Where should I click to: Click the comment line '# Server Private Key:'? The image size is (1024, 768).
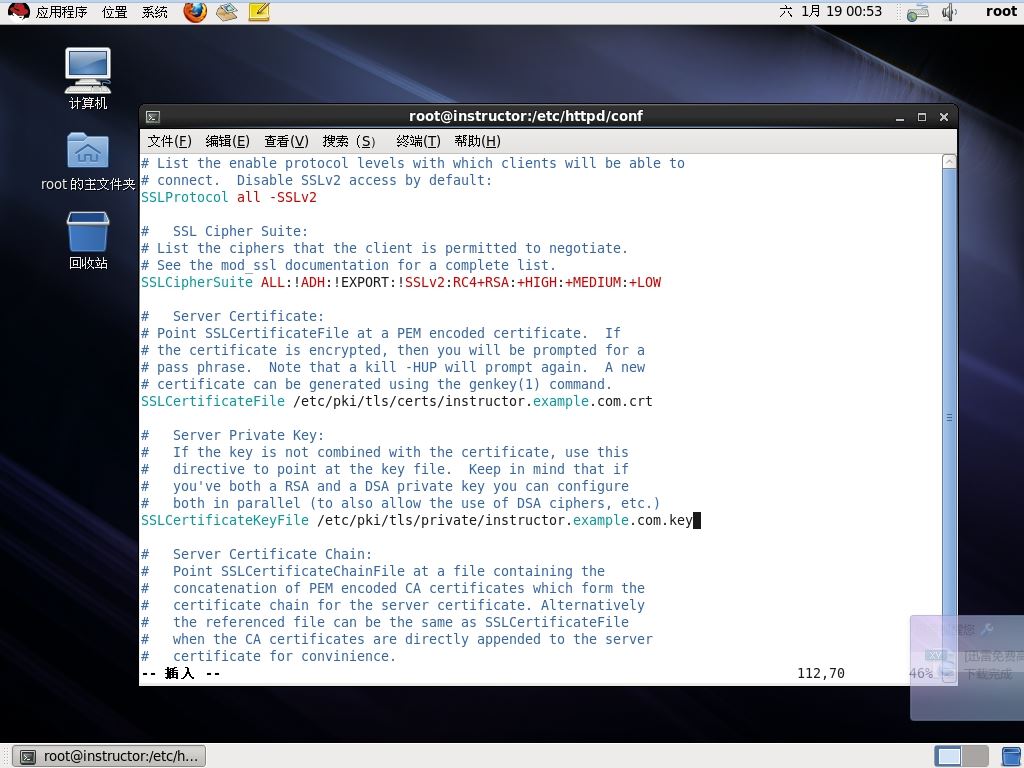[x=232, y=435]
